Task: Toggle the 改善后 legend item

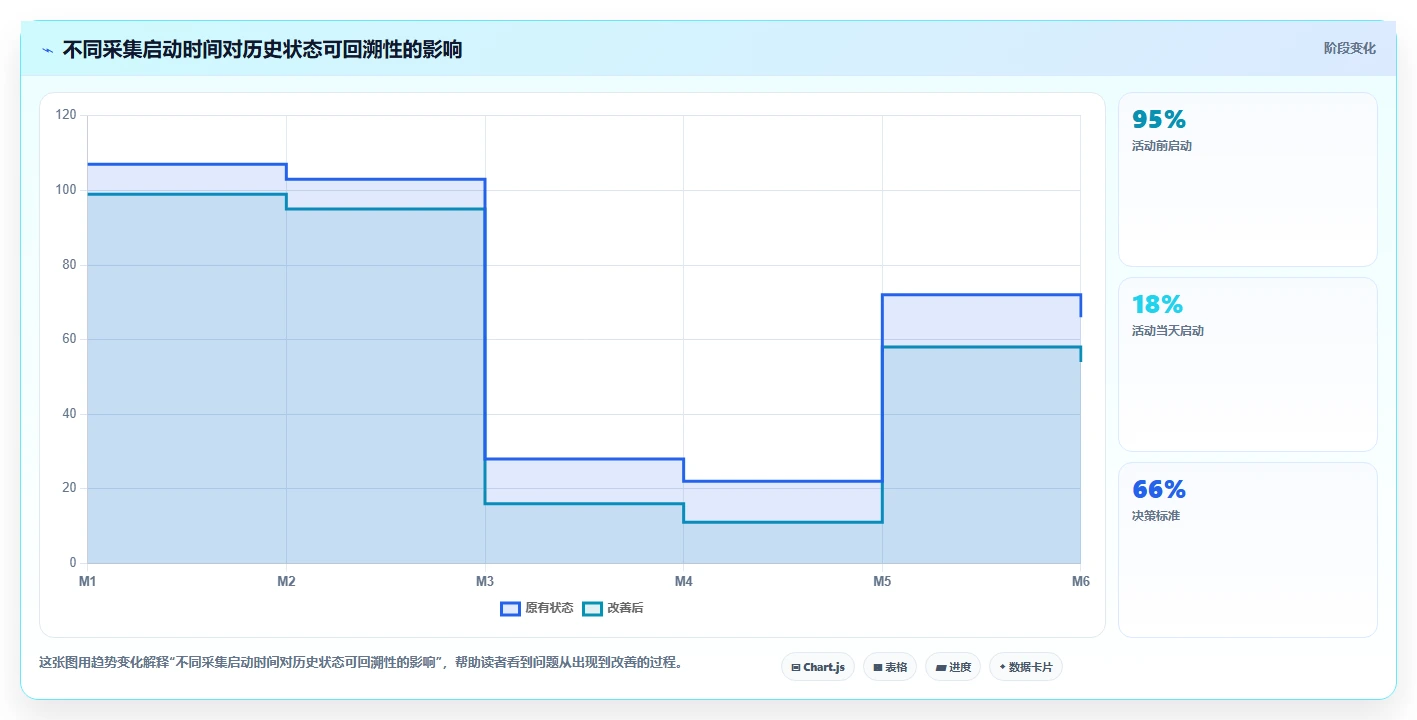Action: 613,608
